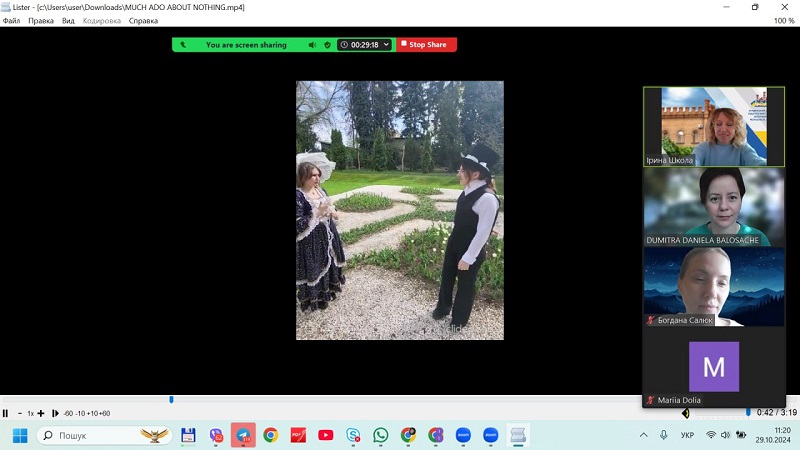Select Dumitra Daniela Balosache's video thumbnail

714,207
